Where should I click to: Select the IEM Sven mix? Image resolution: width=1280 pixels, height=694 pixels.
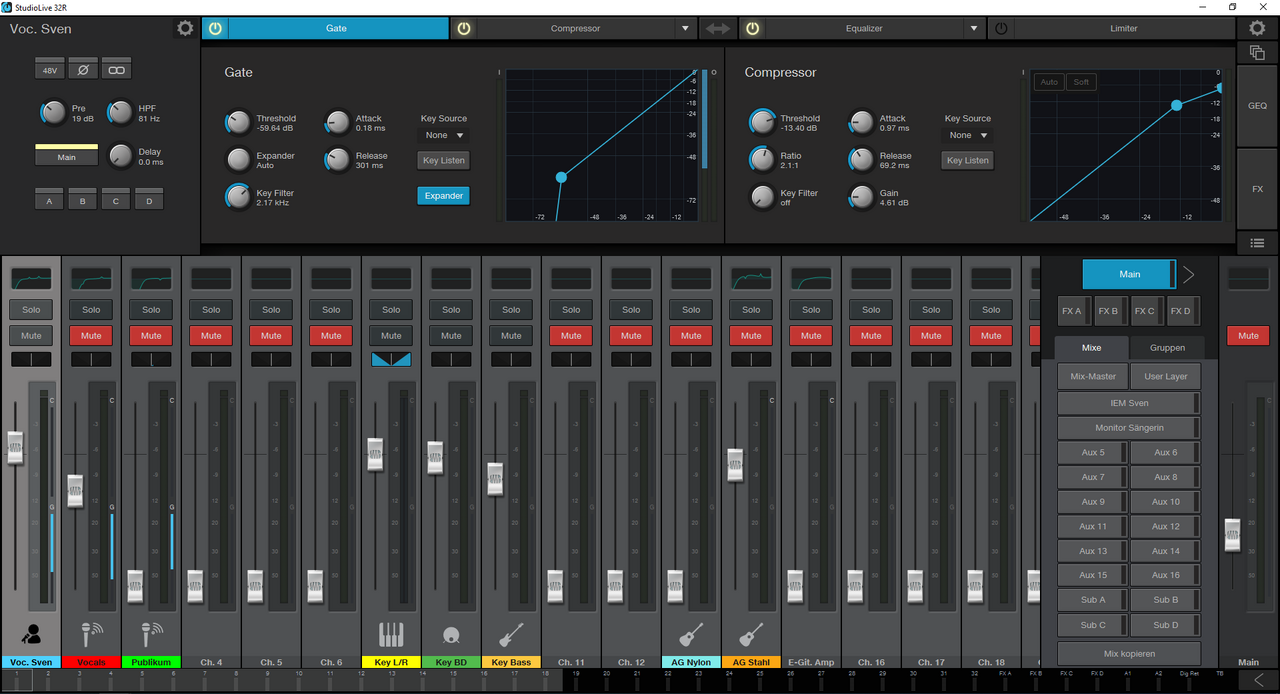1129,403
